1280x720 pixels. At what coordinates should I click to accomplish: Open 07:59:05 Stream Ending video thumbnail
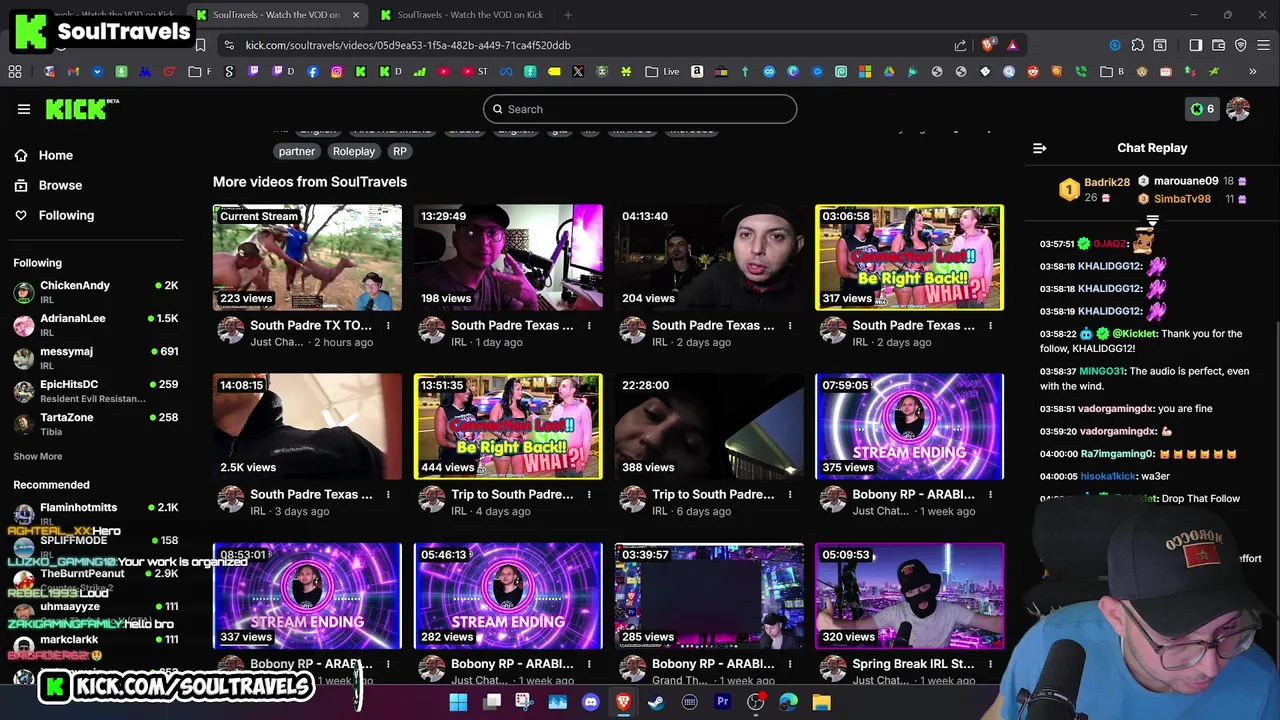pos(909,426)
